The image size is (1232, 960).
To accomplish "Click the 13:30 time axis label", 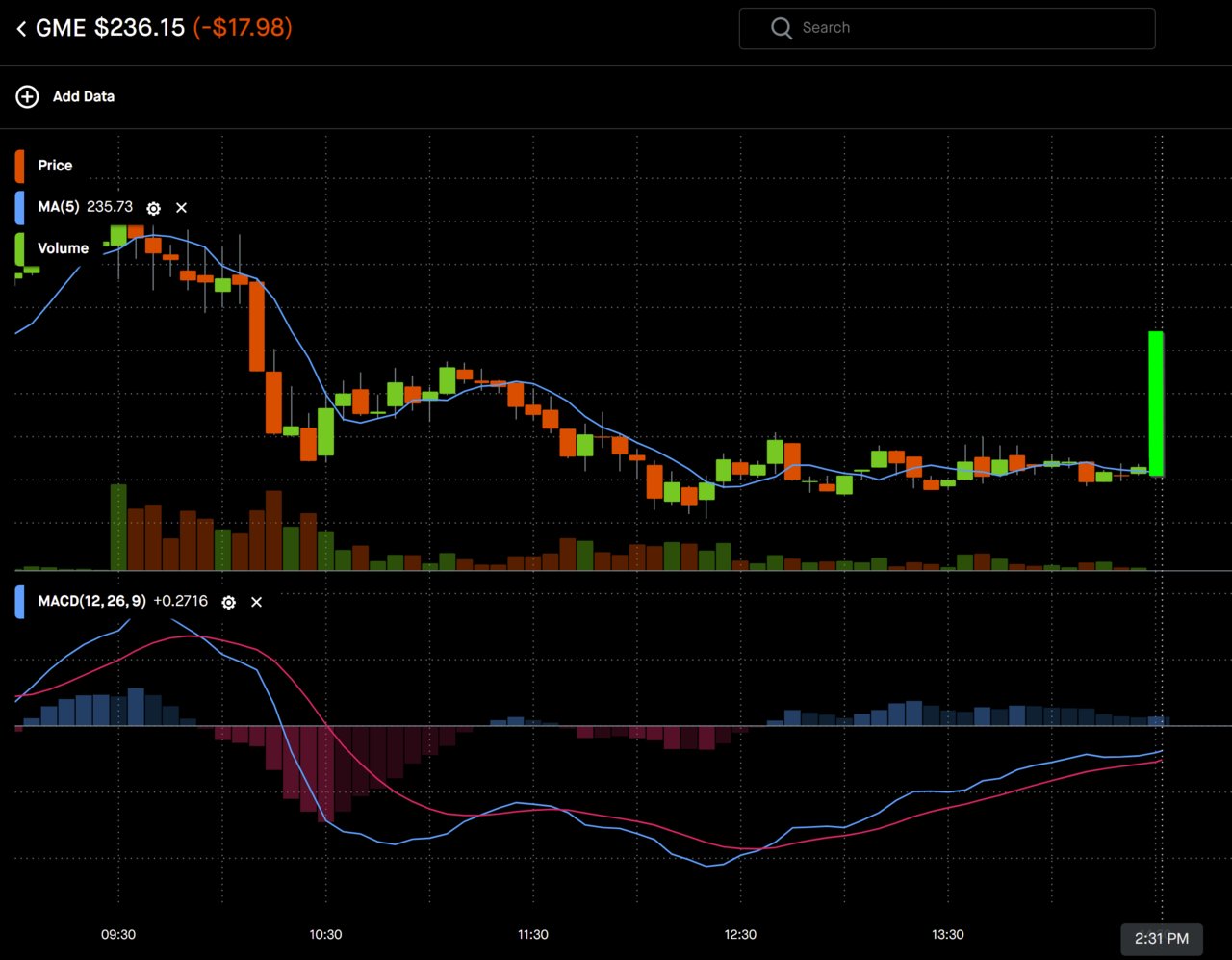I will (947, 935).
